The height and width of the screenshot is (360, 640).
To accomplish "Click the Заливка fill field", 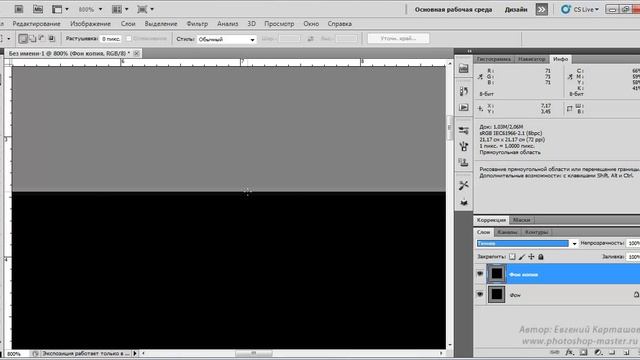I will [633, 257].
